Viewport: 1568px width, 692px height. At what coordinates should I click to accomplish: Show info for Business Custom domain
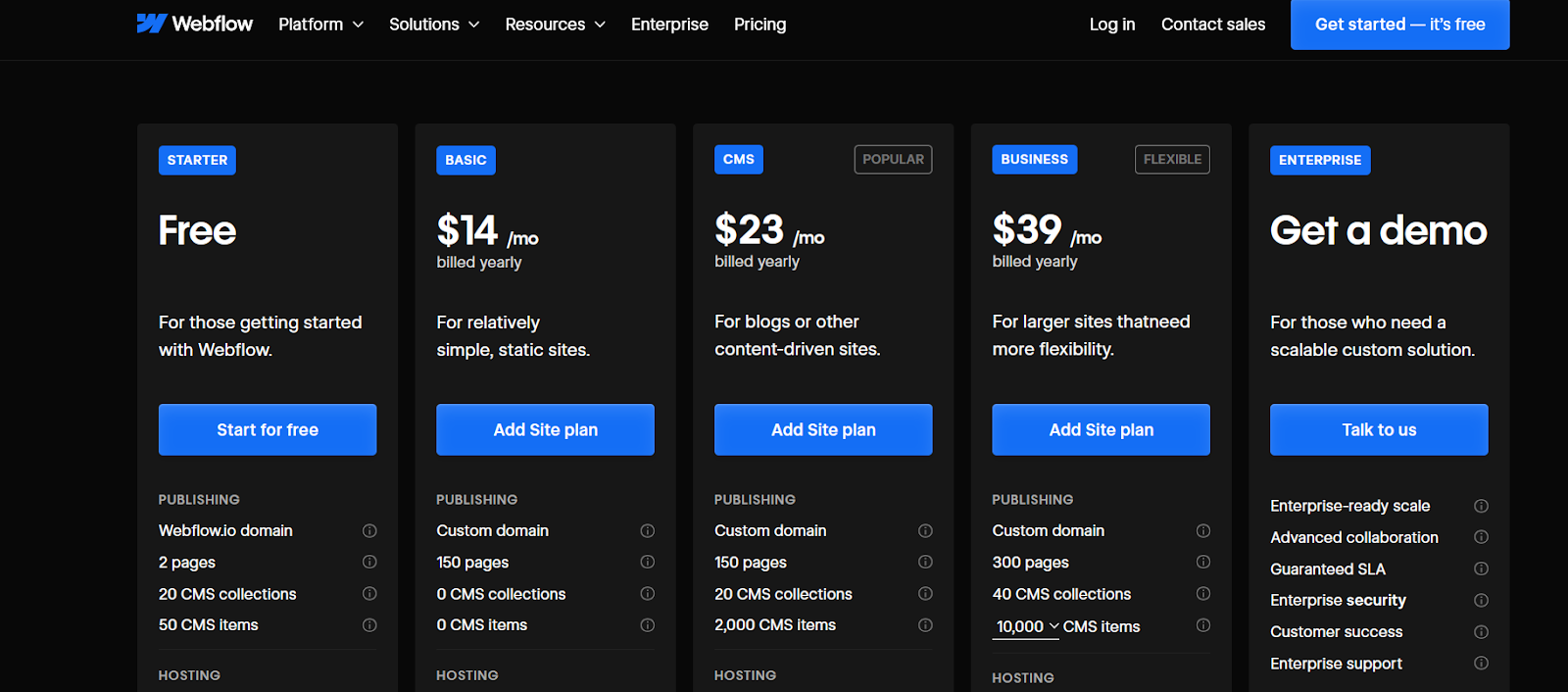[x=1203, y=530]
